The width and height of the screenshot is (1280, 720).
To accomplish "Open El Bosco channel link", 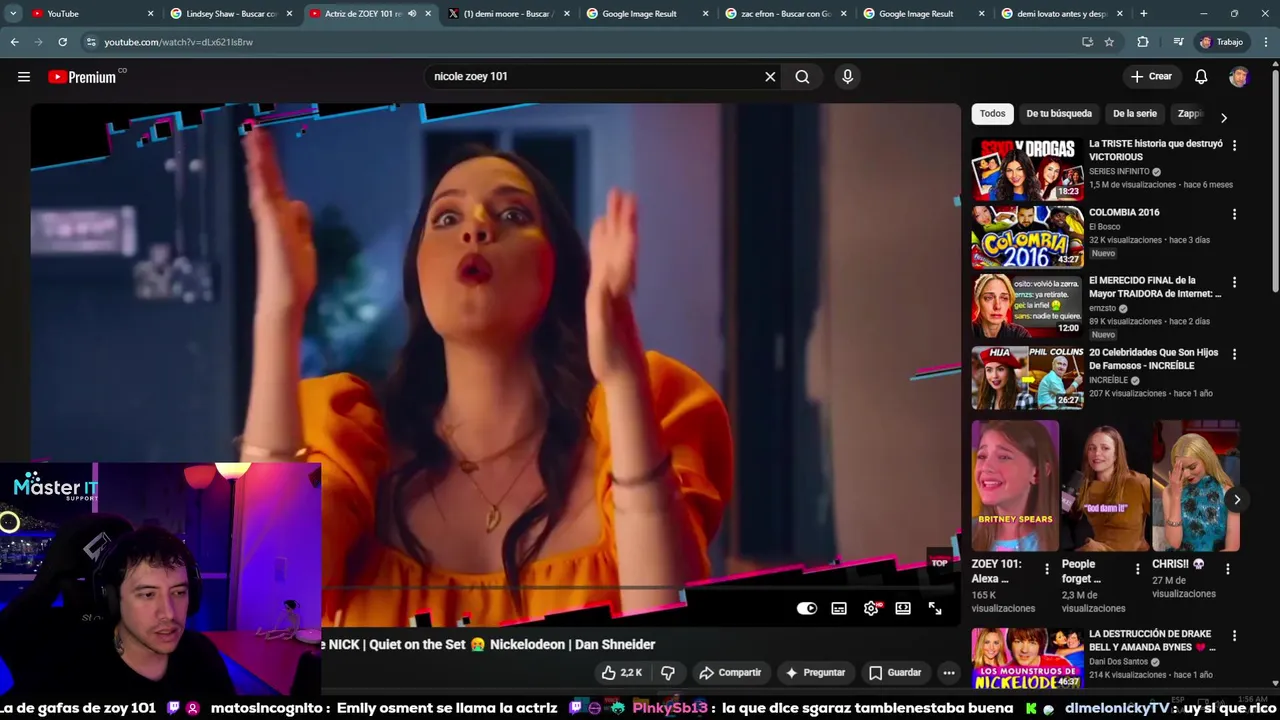I will (x=1104, y=227).
